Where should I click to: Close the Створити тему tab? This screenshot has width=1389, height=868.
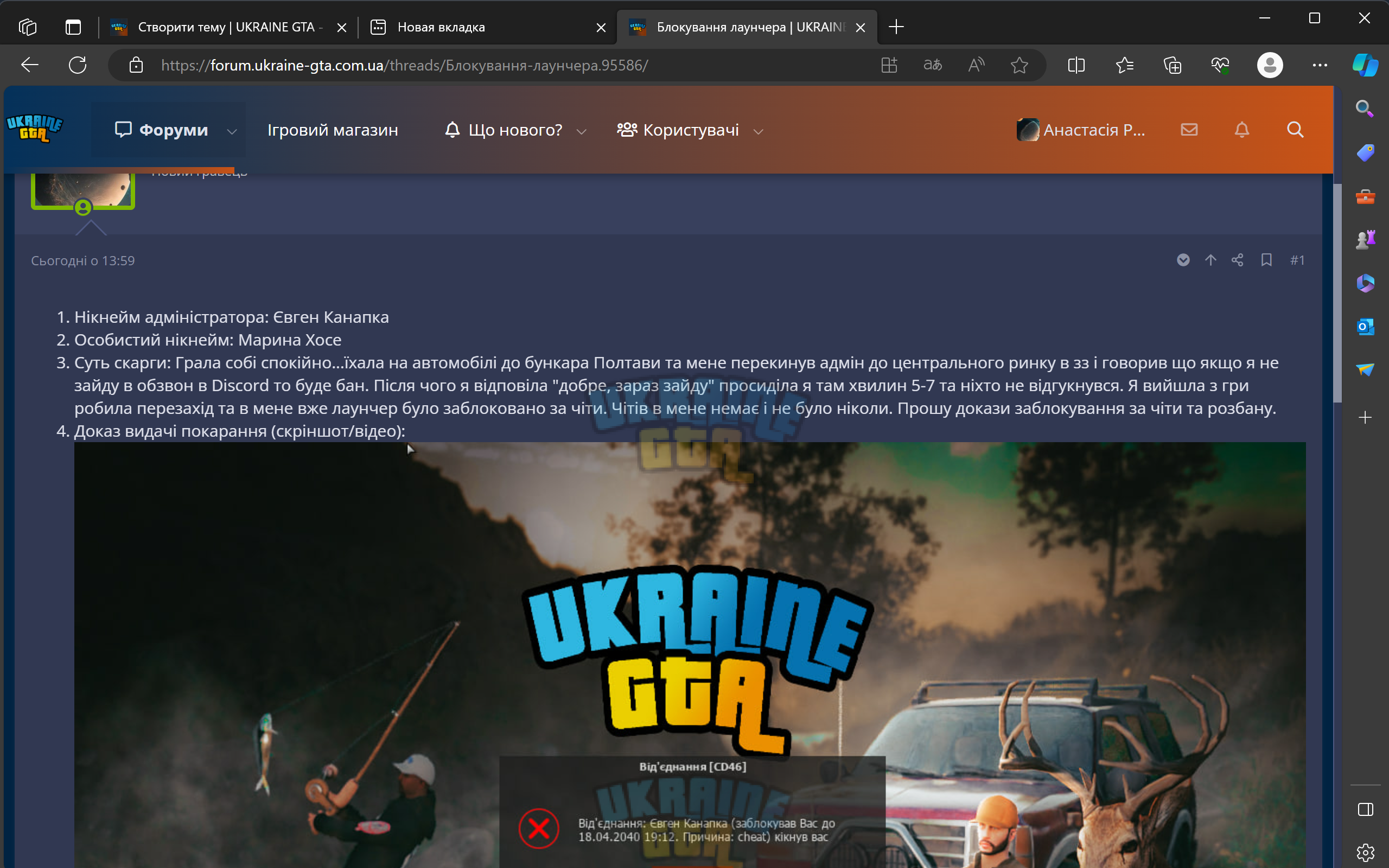[x=341, y=27]
